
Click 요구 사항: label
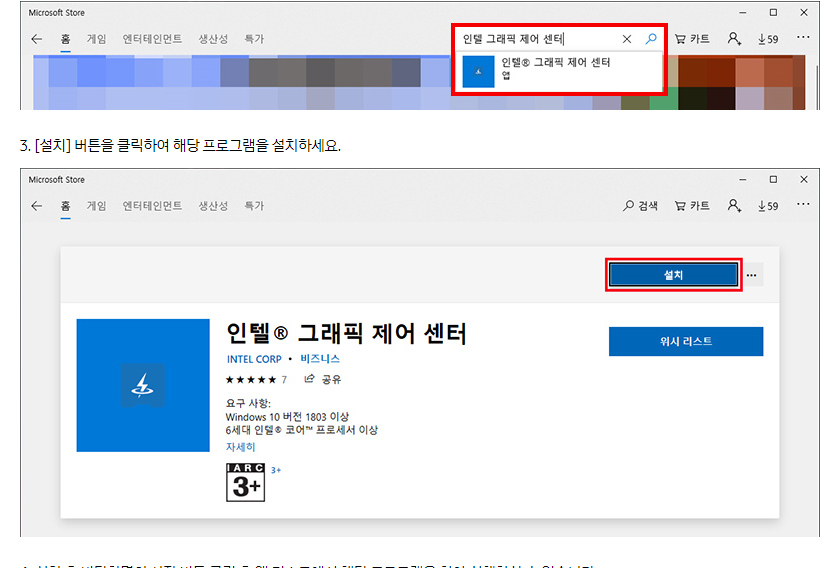(x=248, y=403)
